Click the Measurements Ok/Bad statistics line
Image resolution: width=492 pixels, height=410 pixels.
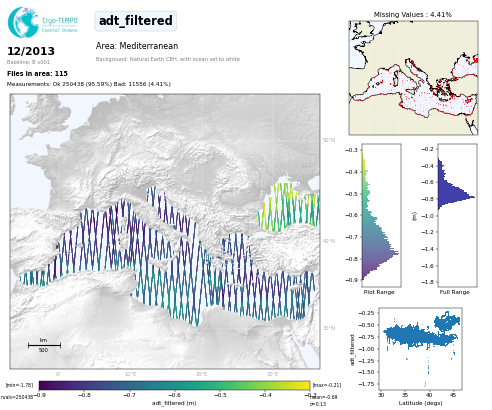[89, 84]
